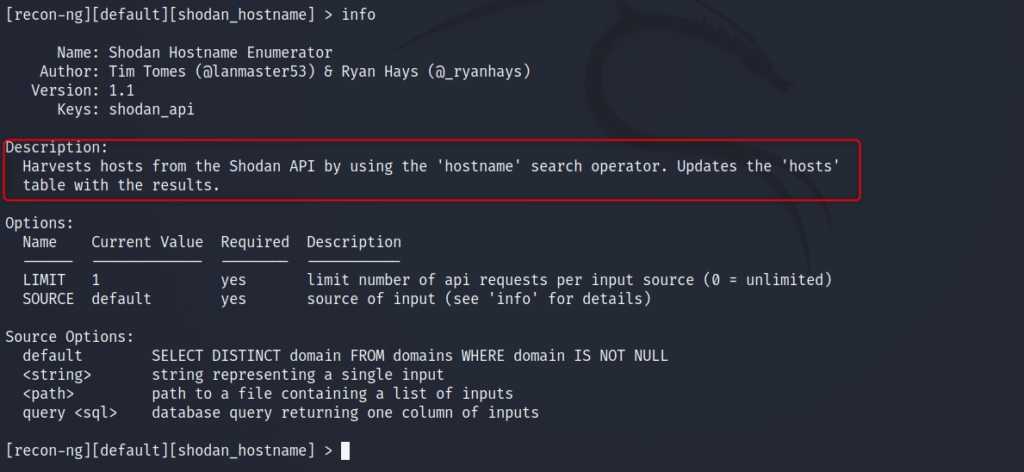Click the shodan_api key value

point(152,110)
